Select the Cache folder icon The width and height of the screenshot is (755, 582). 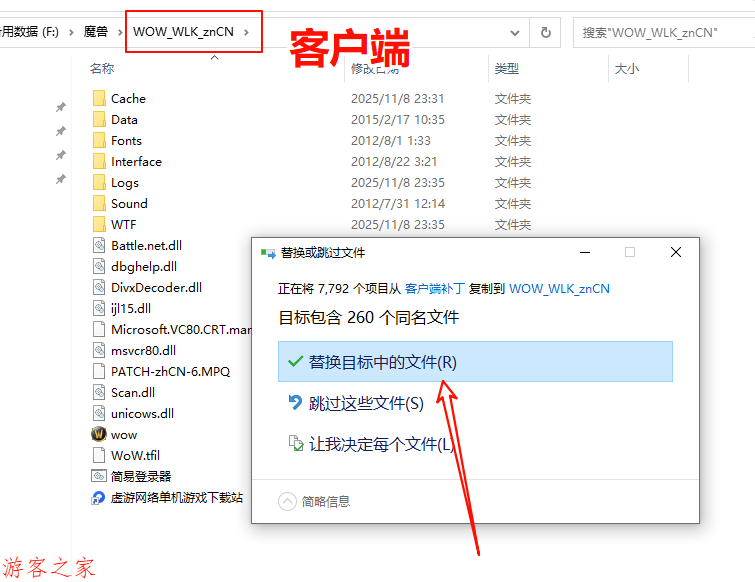(x=98, y=98)
